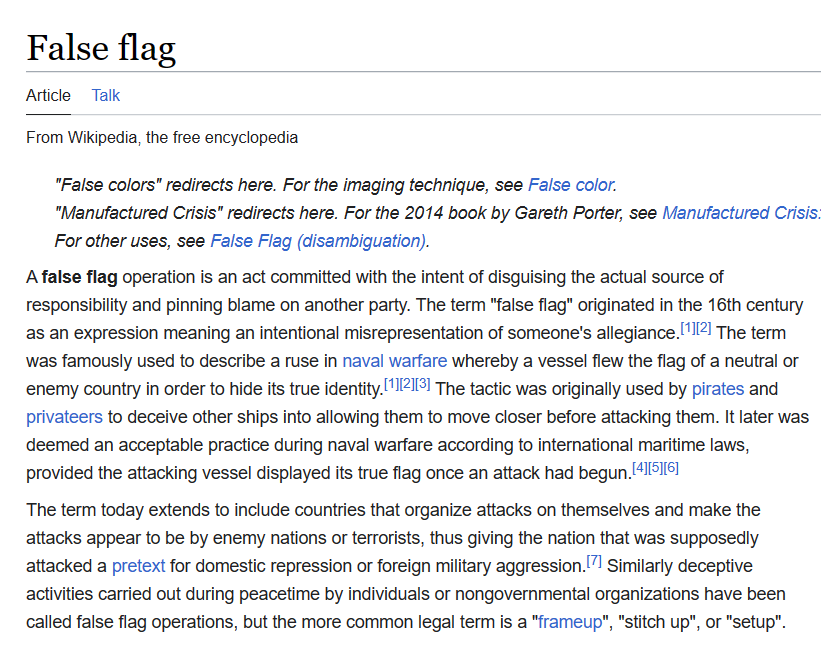The width and height of the screenshot is (821, 653).
Task: Select the Article tab
Action: coord(48,96)
